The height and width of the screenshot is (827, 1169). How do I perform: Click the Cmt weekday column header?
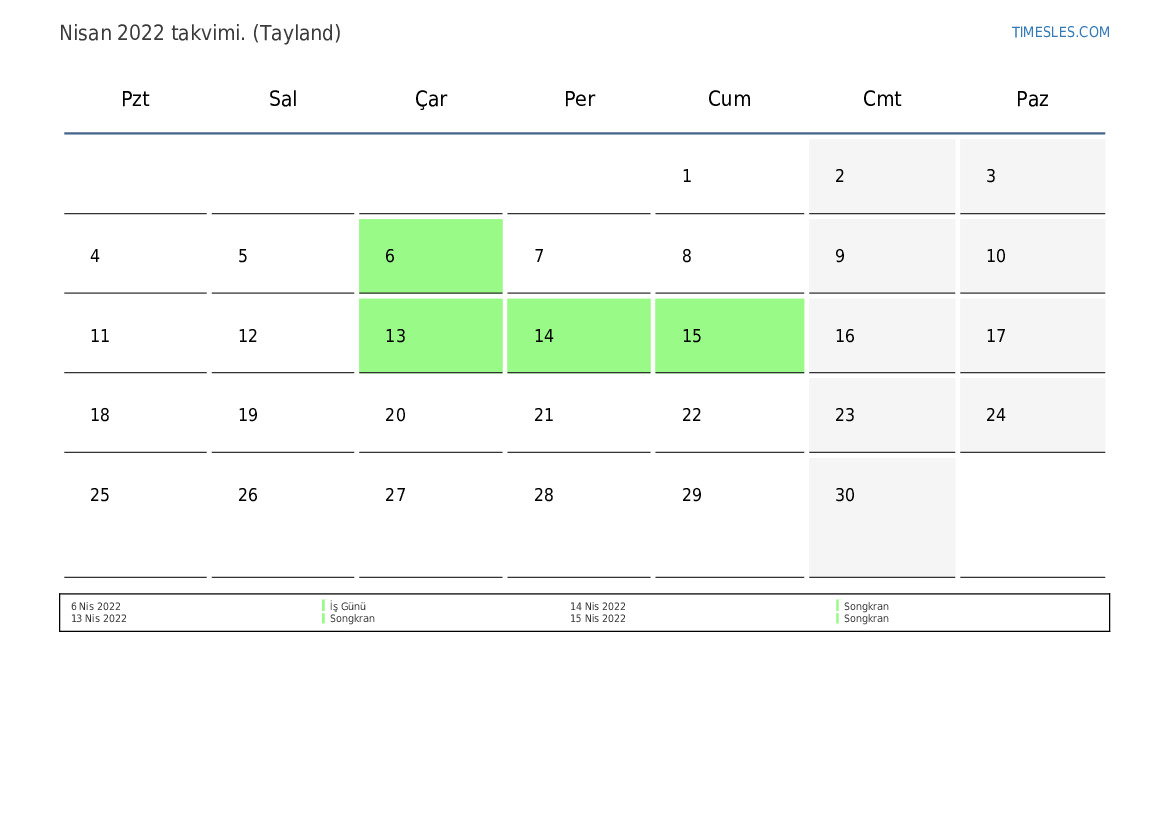(882, 99)
